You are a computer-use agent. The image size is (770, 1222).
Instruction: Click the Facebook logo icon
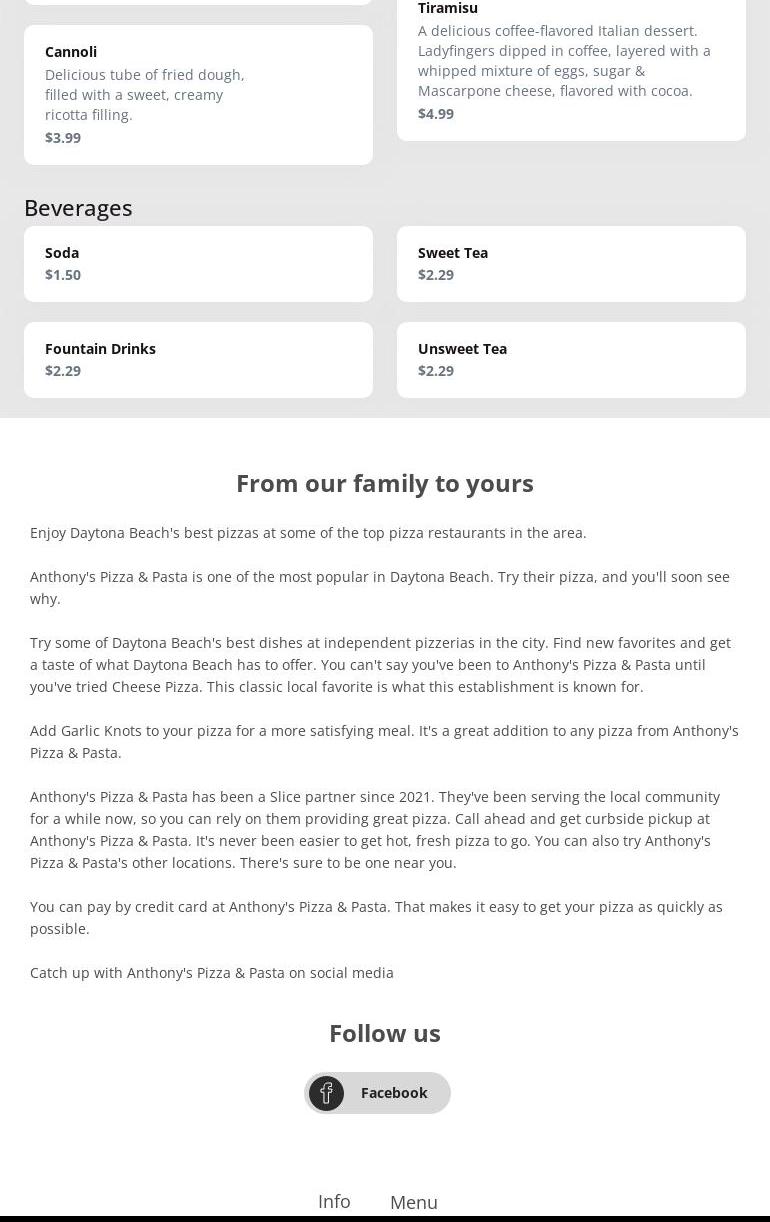click(x=326, y=1093)
